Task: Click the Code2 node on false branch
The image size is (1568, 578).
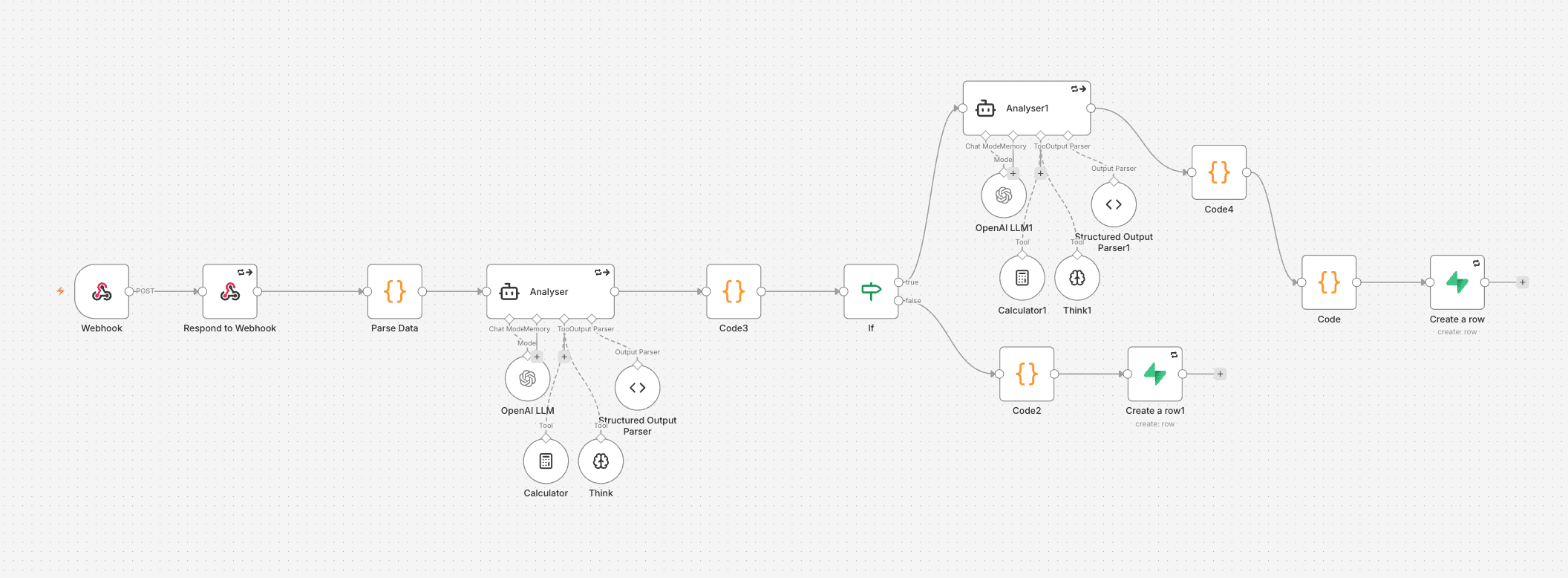Action: click(x=1027, y=374)
